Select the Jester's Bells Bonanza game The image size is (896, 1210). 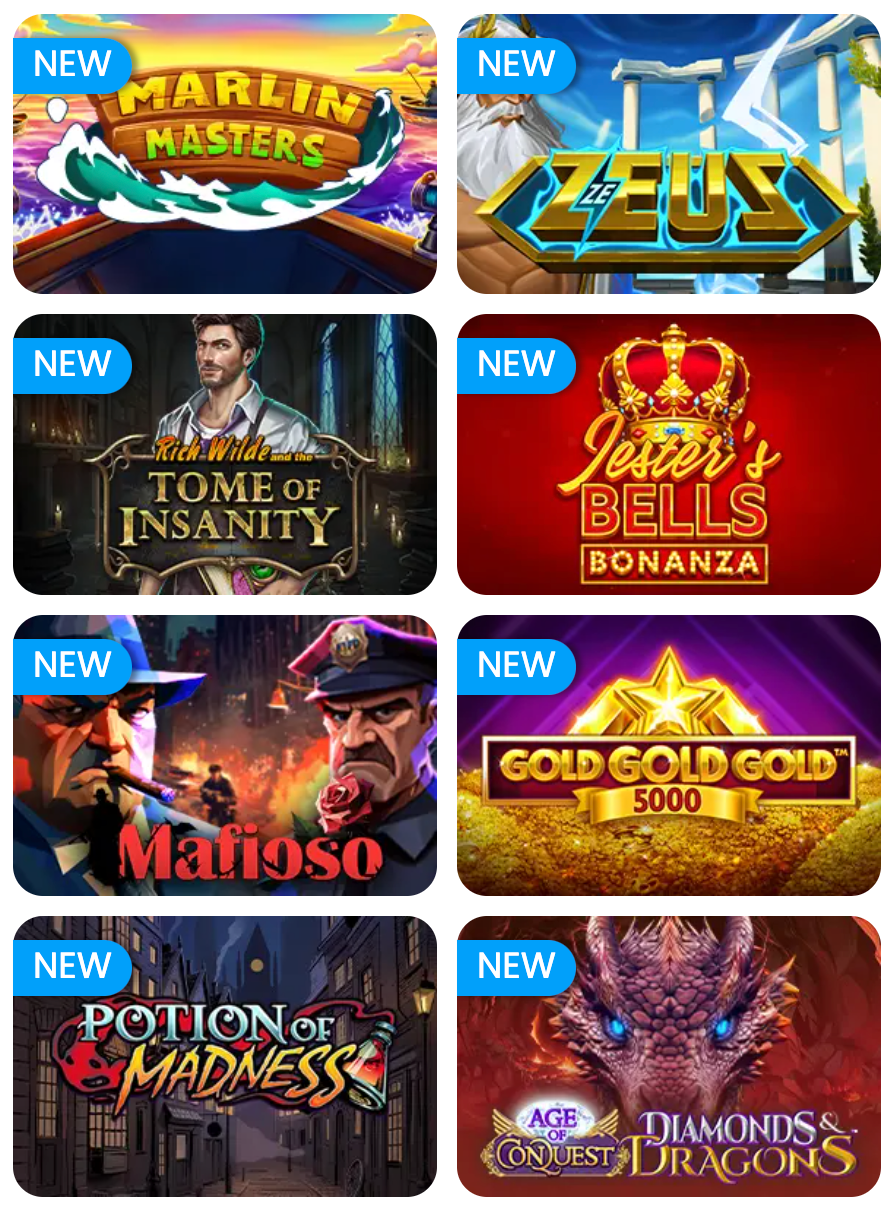(x=669, y=454)
